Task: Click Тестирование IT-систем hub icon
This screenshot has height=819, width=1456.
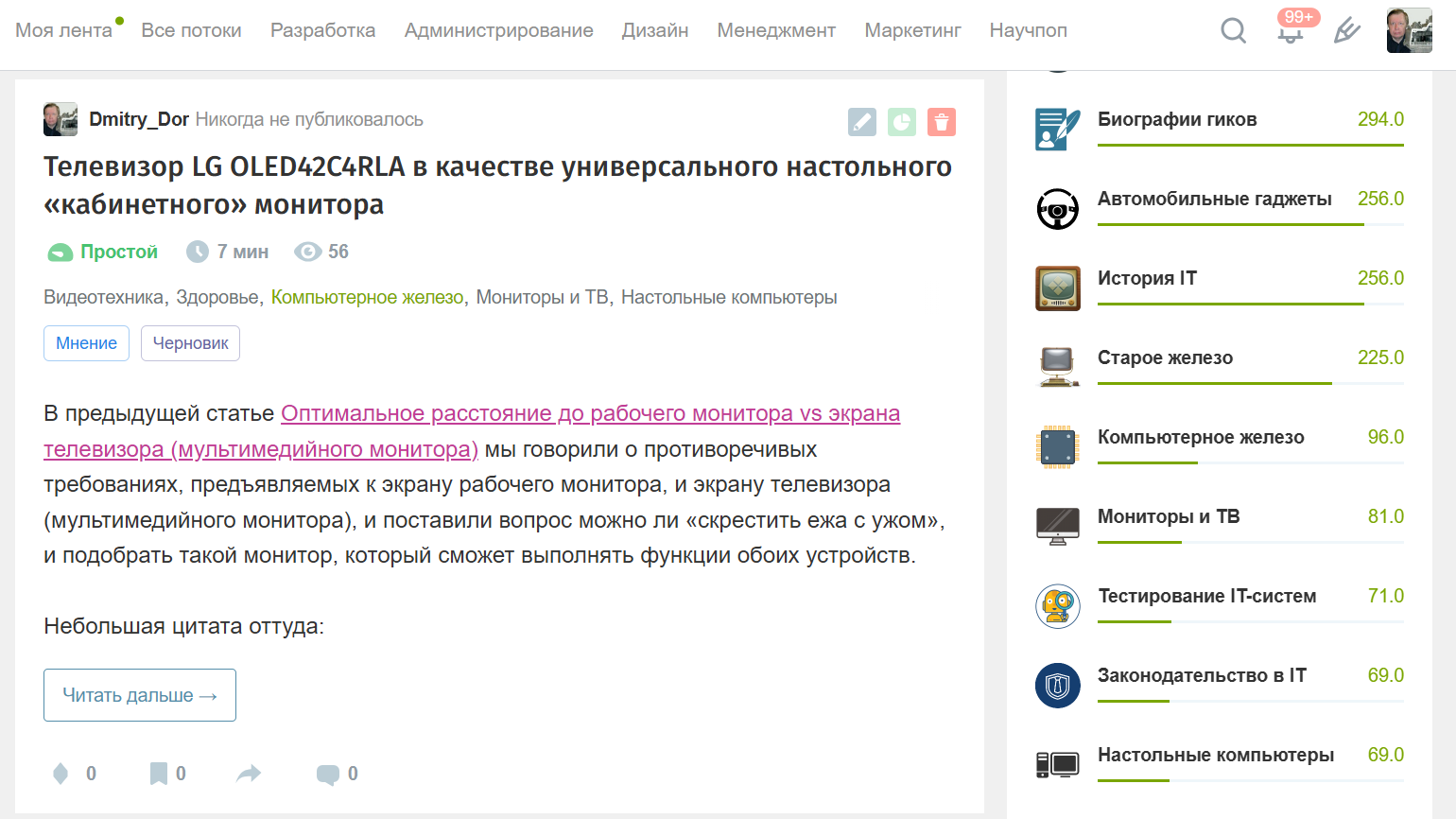Action: [x=1058, y=606]
